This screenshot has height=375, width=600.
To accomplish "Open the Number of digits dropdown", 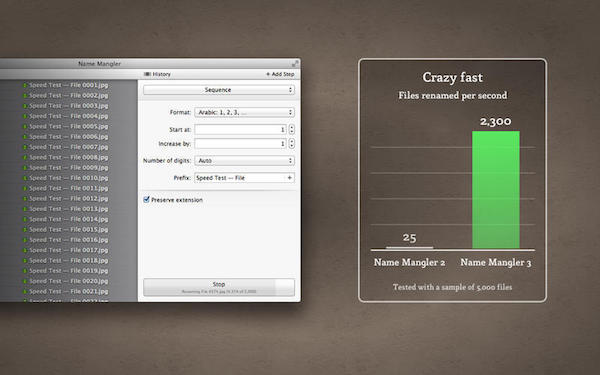I will pos(245,160).
